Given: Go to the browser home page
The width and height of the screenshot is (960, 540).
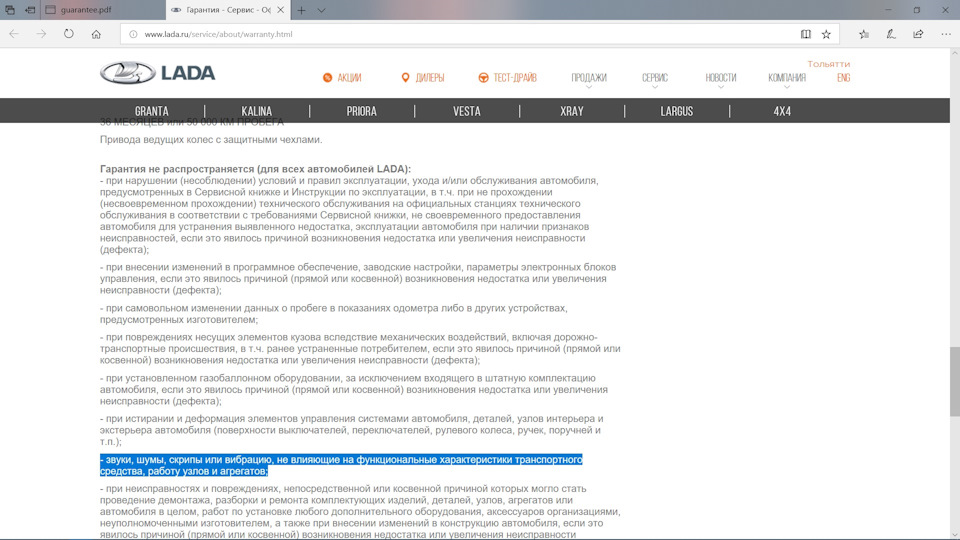Looking at the screenshot, I should click(96, 33).
